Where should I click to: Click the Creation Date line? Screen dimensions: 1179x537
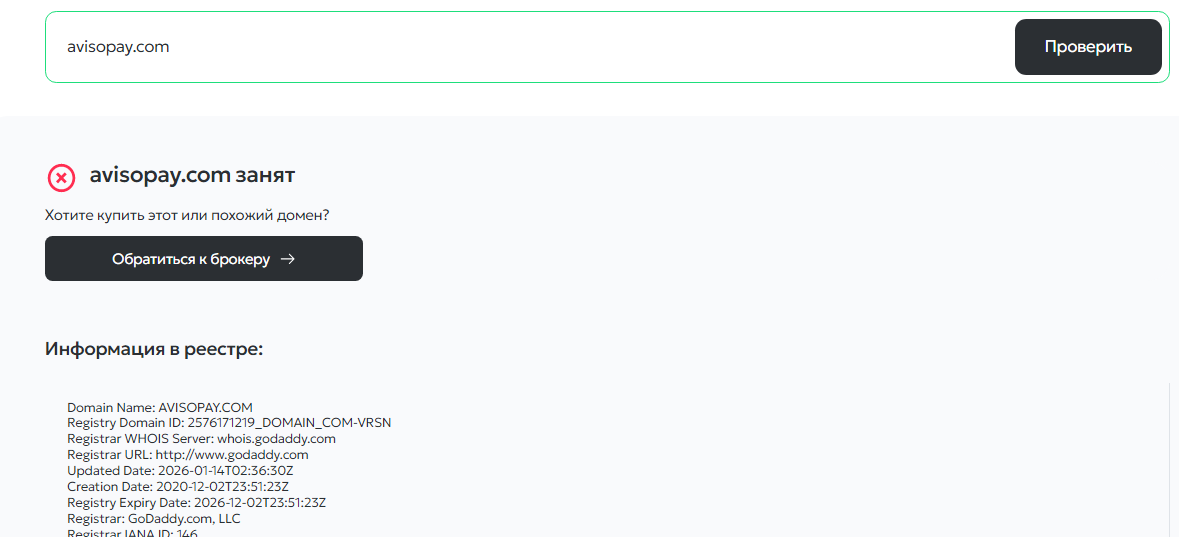click(x=178, y=487)
